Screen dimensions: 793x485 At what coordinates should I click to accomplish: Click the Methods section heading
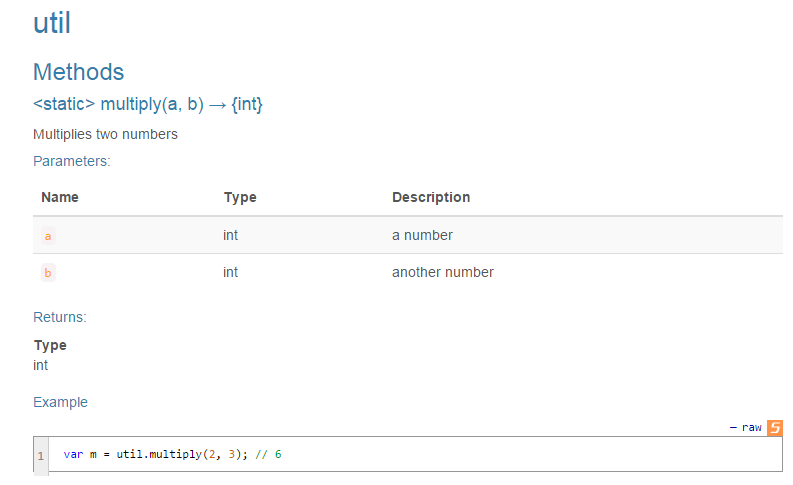click(78, 72)
